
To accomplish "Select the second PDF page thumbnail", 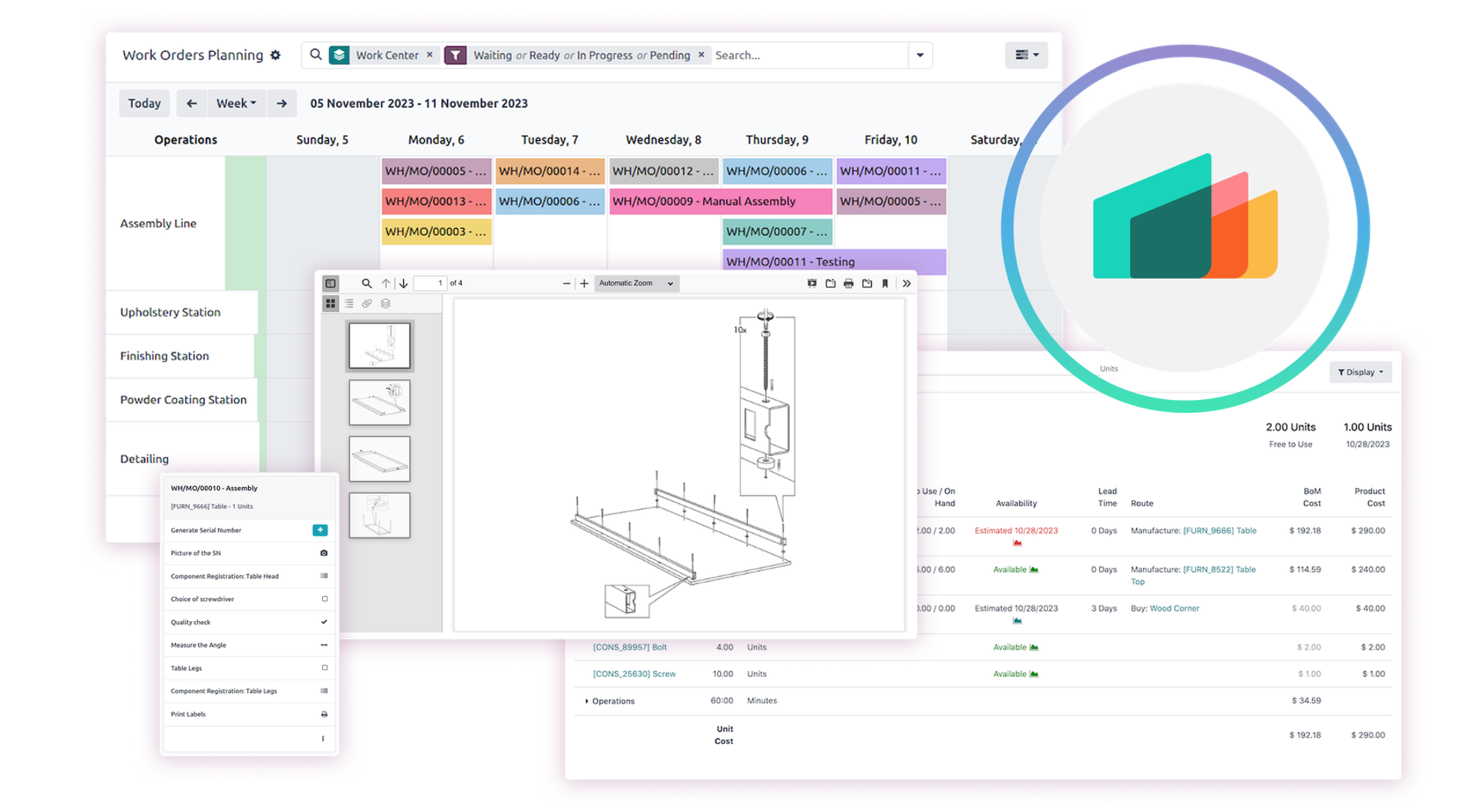I will click(x=379, y=402).
